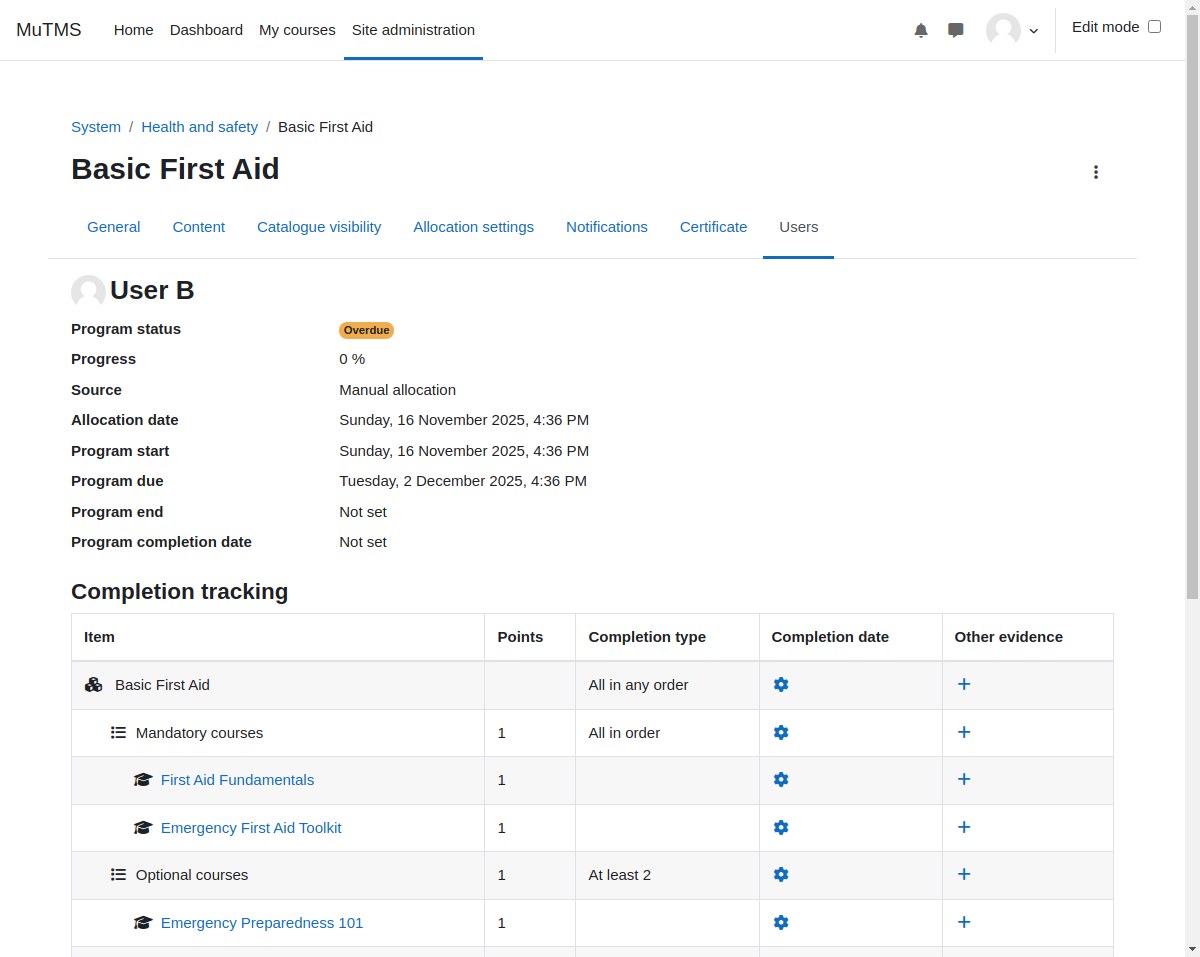Click gear icon for First Aid Fundamentals
The height and width of the screenshot is (957, 1200).
point(781,780)
